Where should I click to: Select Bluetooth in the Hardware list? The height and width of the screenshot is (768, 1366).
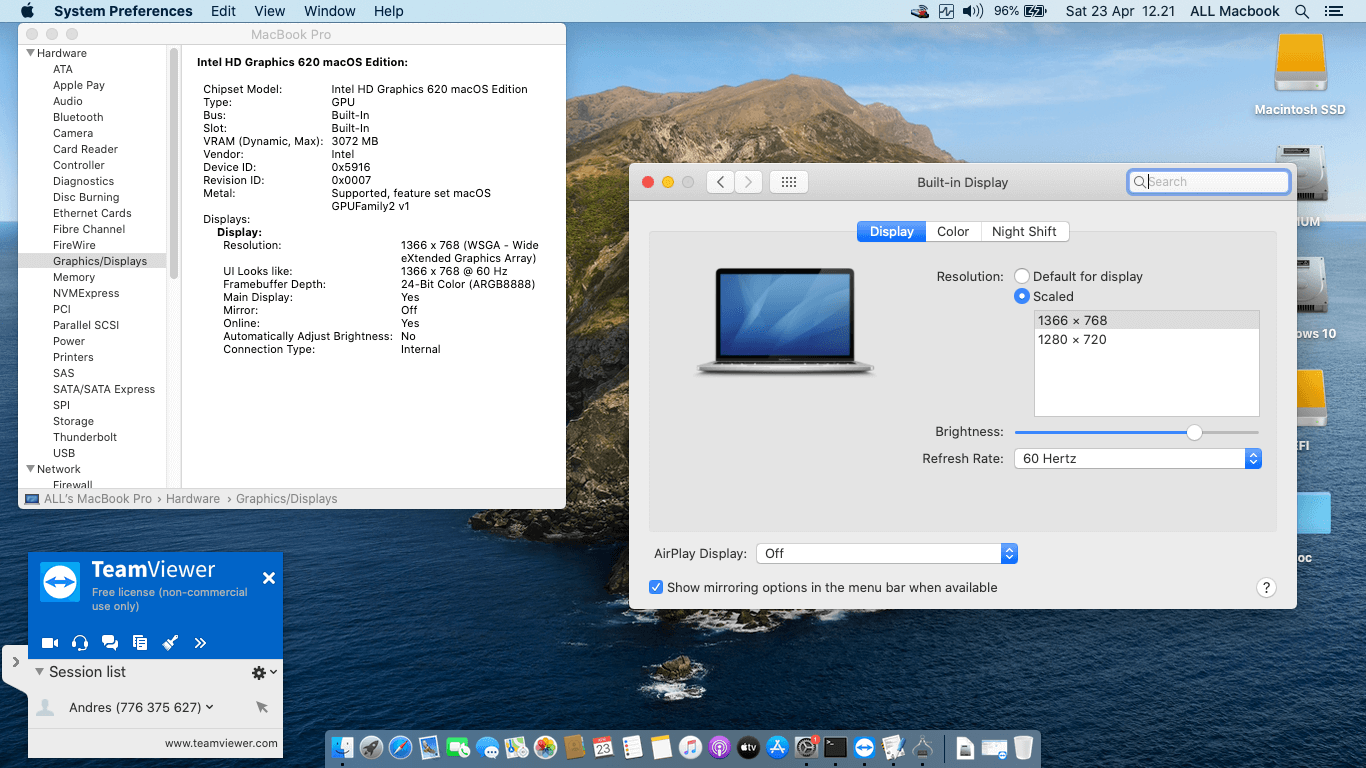pyautogui.click(x=78, y=117)
